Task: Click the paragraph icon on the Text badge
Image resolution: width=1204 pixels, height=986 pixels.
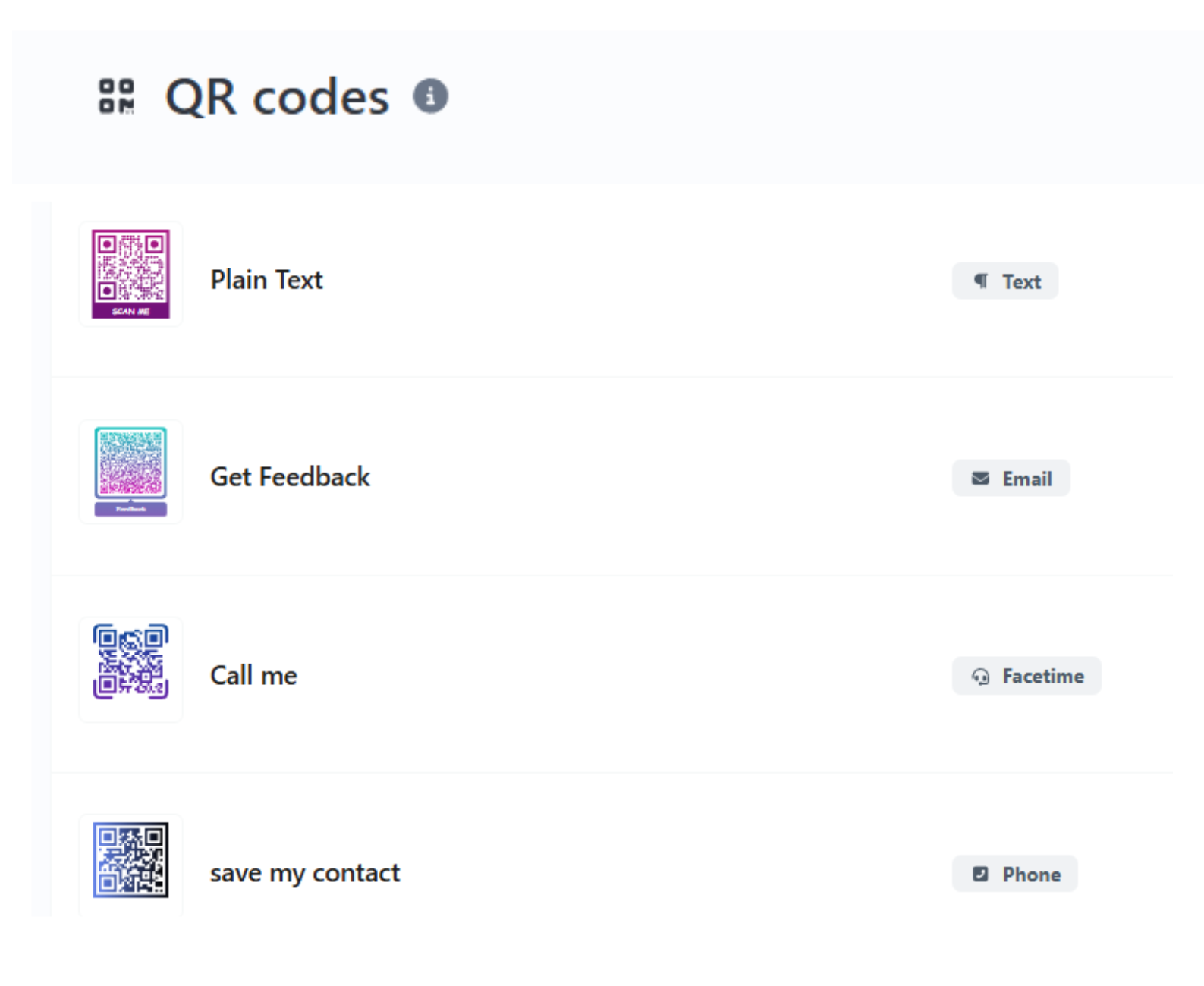Action: tap(980, 281)
